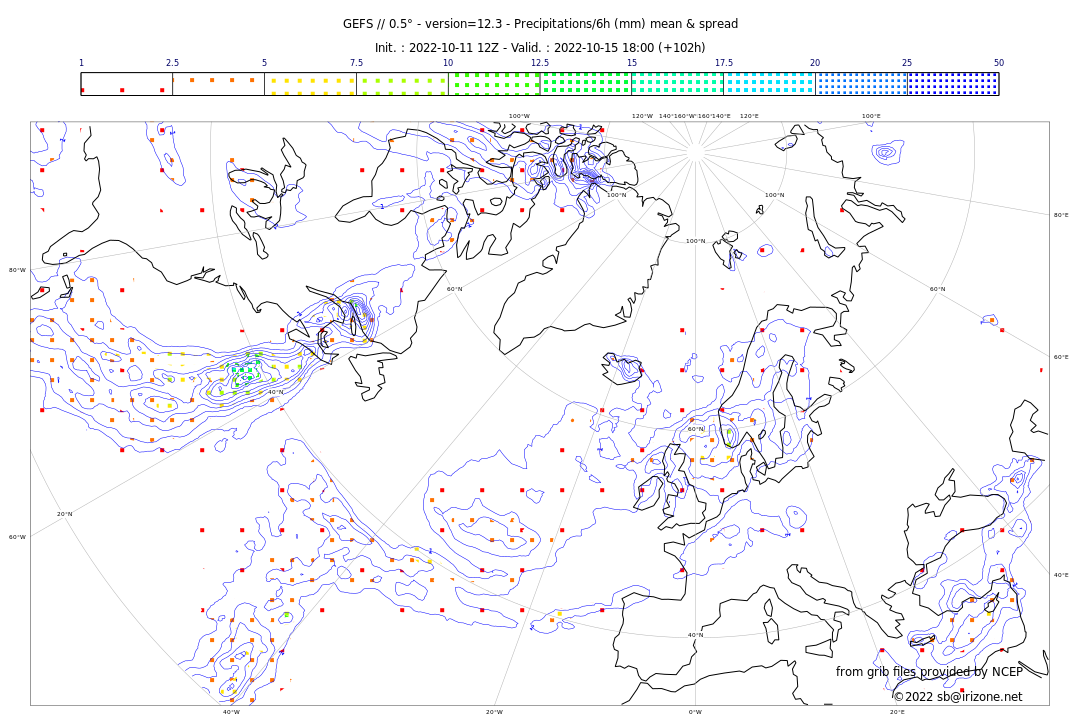Select the orange-dotted 2.5 to 5 mm legend box
This screenshot has width=1080, height=718.
[x=218, y=84]
